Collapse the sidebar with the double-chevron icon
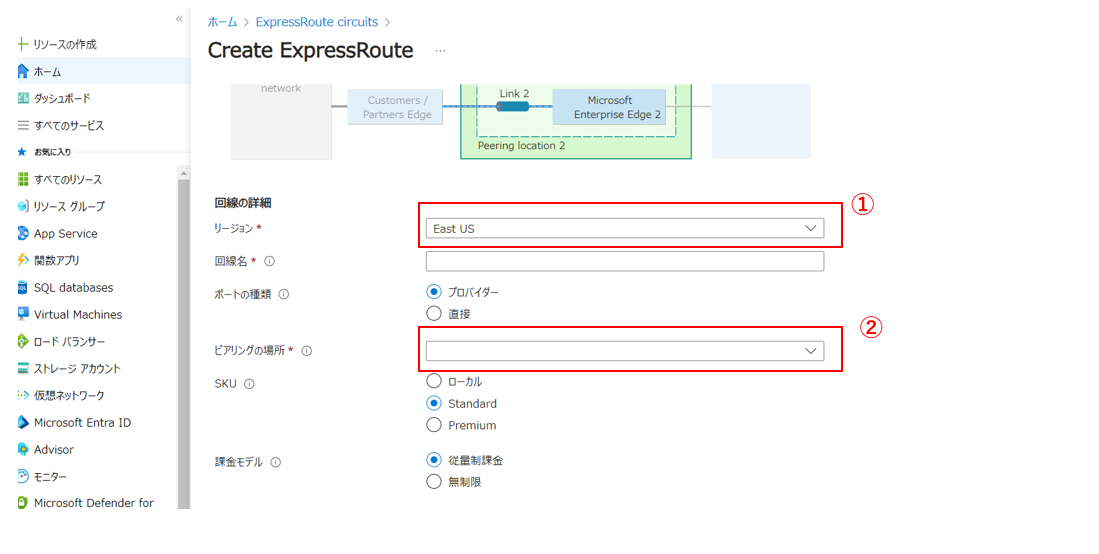Viewport: 1099px width, 554px height. [179, 19]
